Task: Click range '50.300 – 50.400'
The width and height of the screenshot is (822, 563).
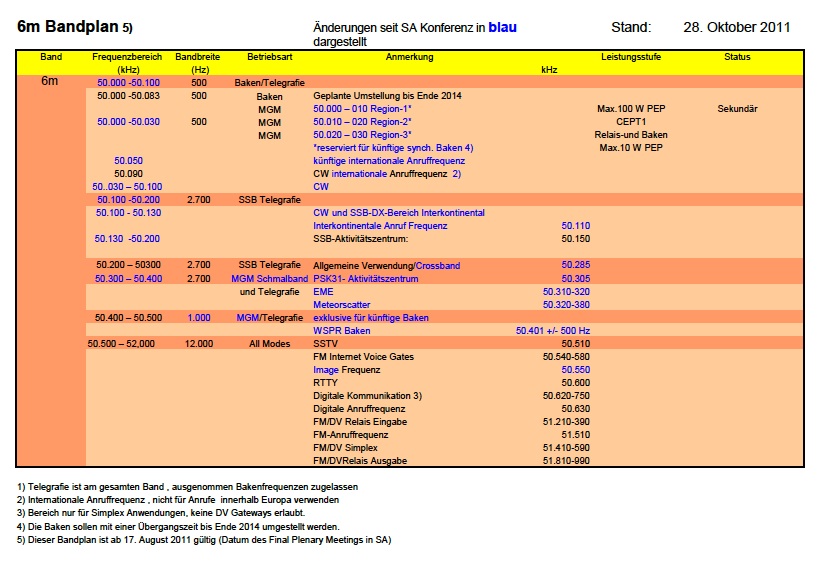Action: pyautogui.click(x=128, y=278)
